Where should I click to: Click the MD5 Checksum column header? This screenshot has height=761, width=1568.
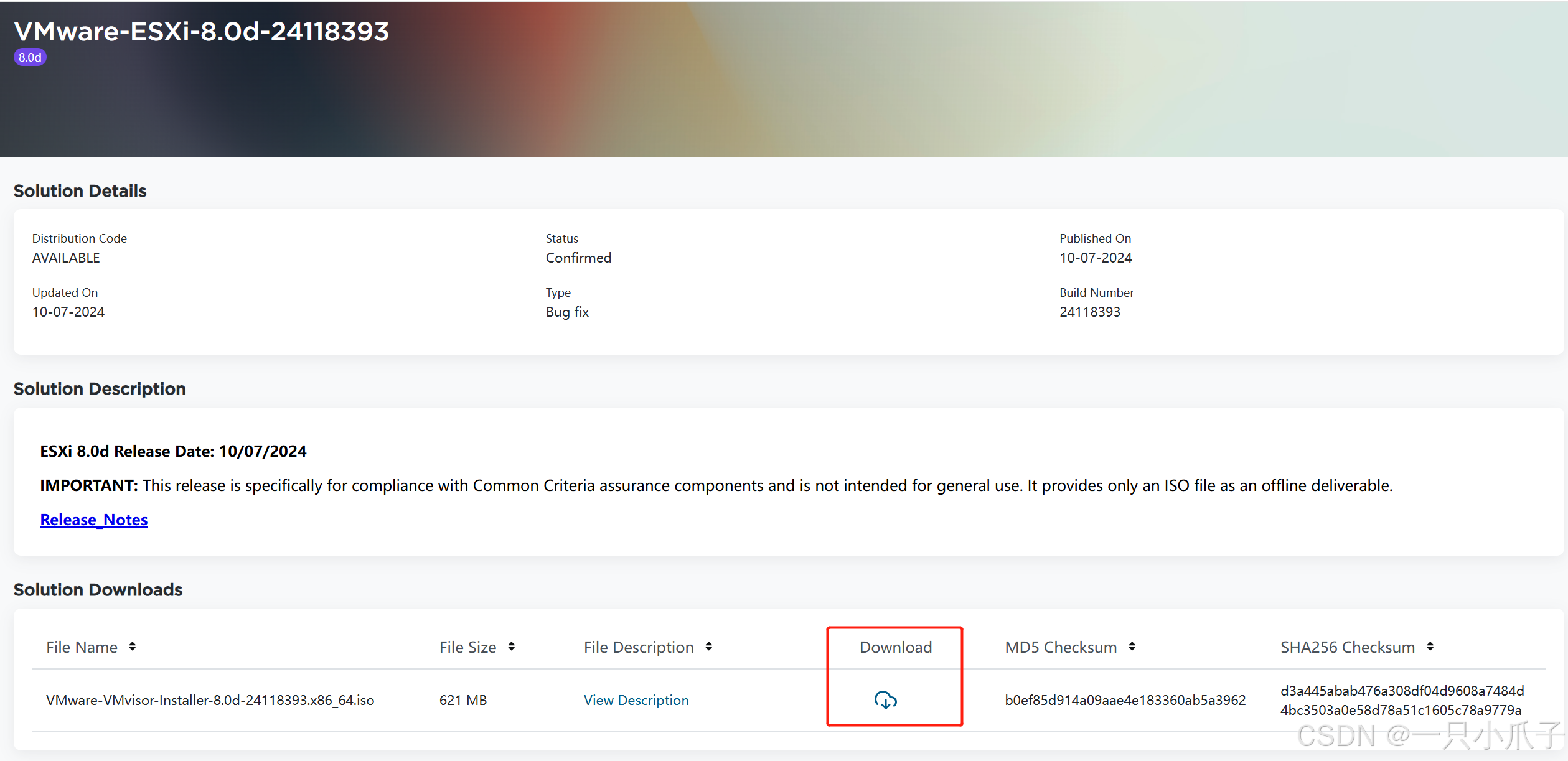pos(1060,647)
